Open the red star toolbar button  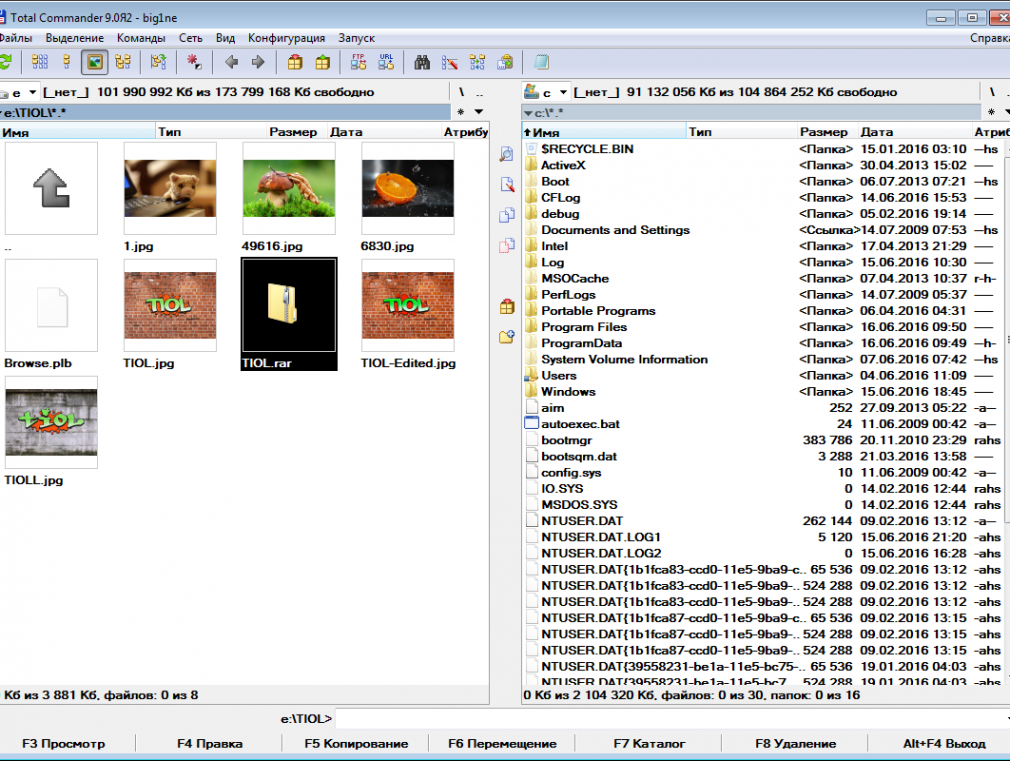click(193, 62)
